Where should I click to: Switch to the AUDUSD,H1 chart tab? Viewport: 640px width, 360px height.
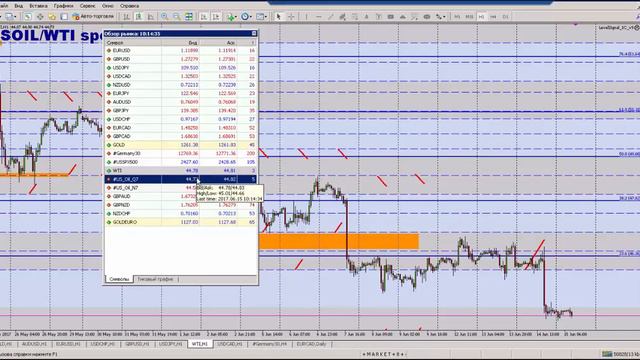pyautogui.click(x=34, y=344)
